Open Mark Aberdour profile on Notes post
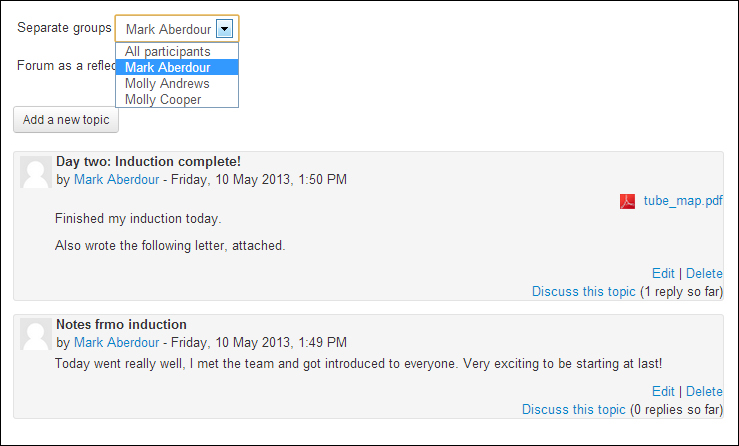The width and height of the screenshot is (739, 446). pos(116,342)
